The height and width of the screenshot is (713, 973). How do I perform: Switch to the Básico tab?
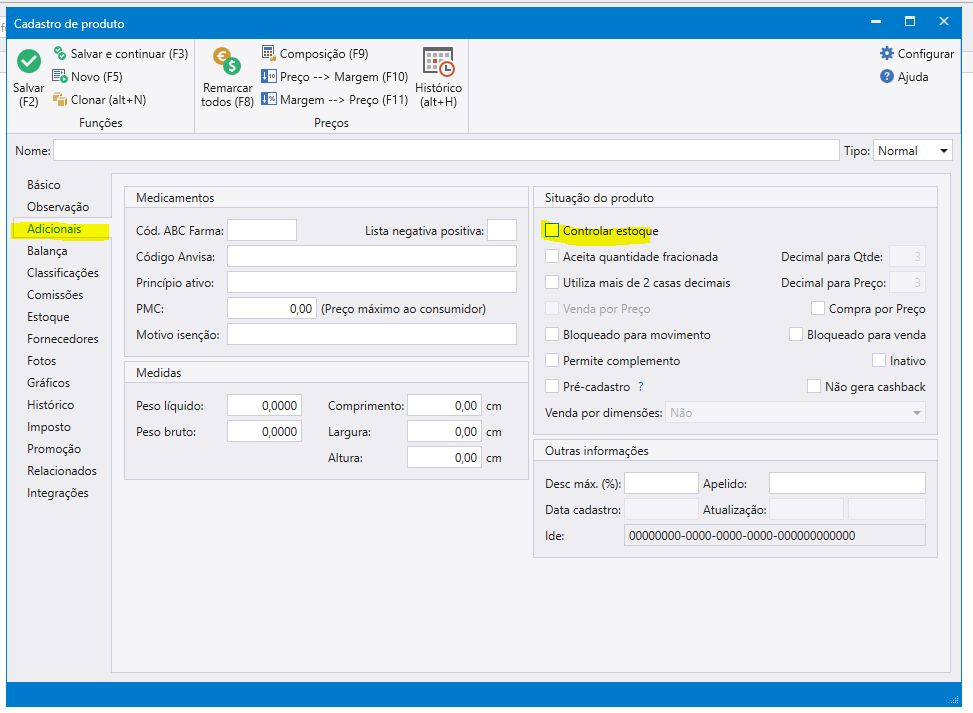pos(44,185)
